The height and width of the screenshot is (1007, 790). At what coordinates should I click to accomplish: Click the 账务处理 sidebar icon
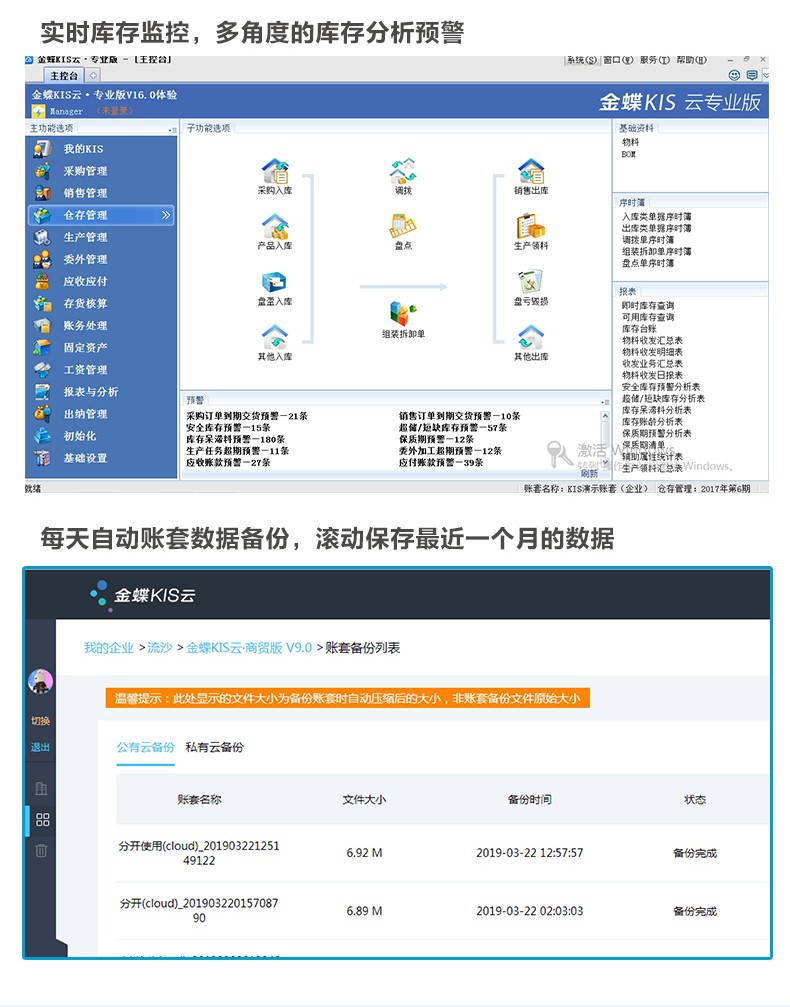click(x=42, y=326)
